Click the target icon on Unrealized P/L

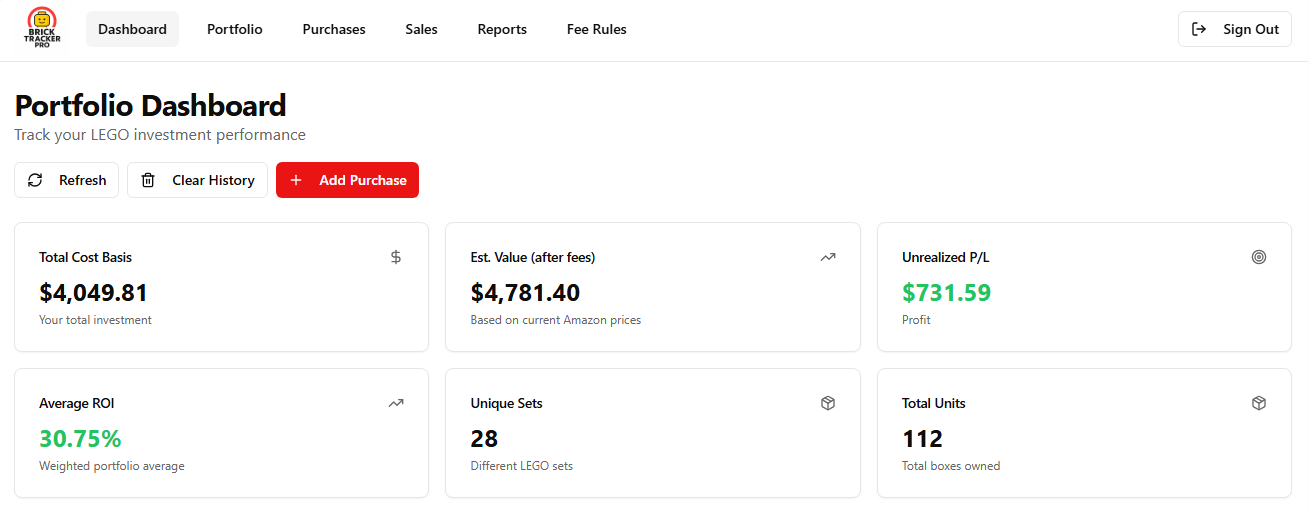click(1259, 257)
